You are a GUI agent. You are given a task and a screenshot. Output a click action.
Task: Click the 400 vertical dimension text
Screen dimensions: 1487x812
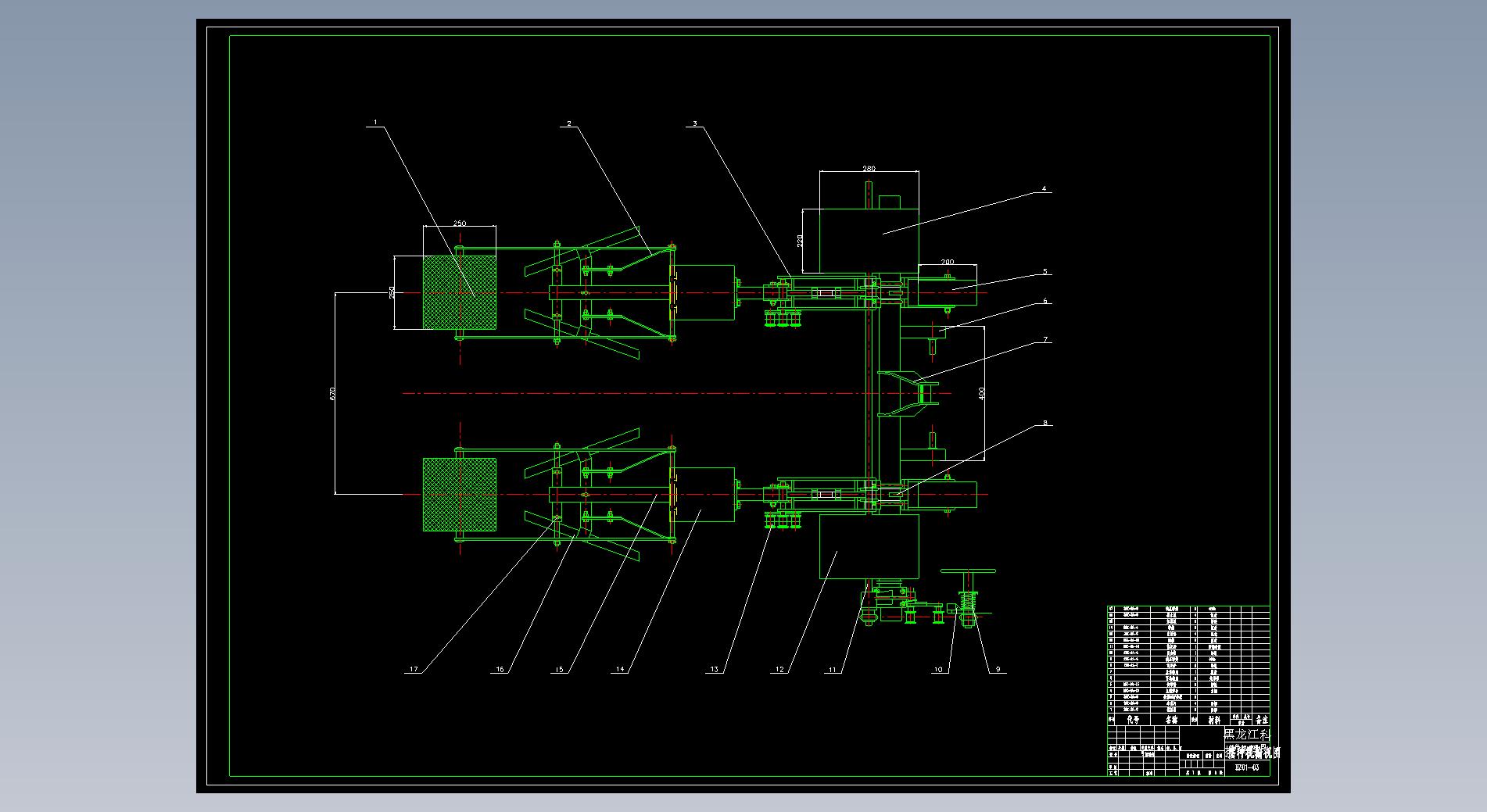coord(982,393)
